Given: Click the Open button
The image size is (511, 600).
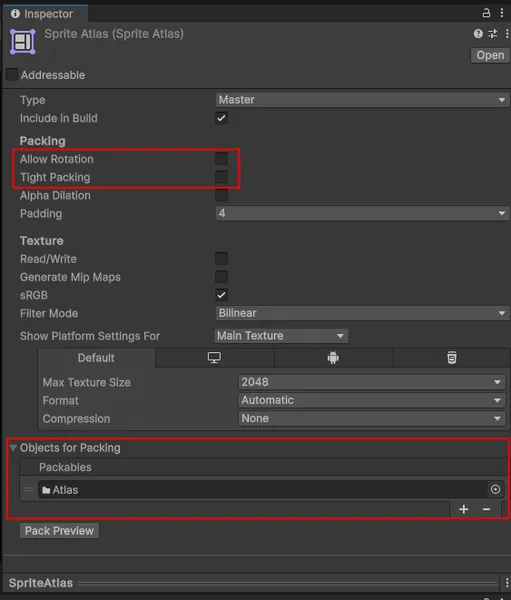Looking at the screenshot, I should coord(490,55).
